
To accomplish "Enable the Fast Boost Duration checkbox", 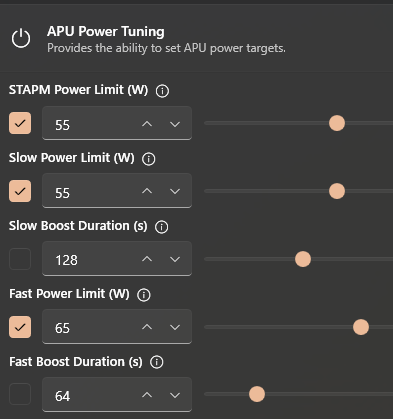I will tap(20, 394).
